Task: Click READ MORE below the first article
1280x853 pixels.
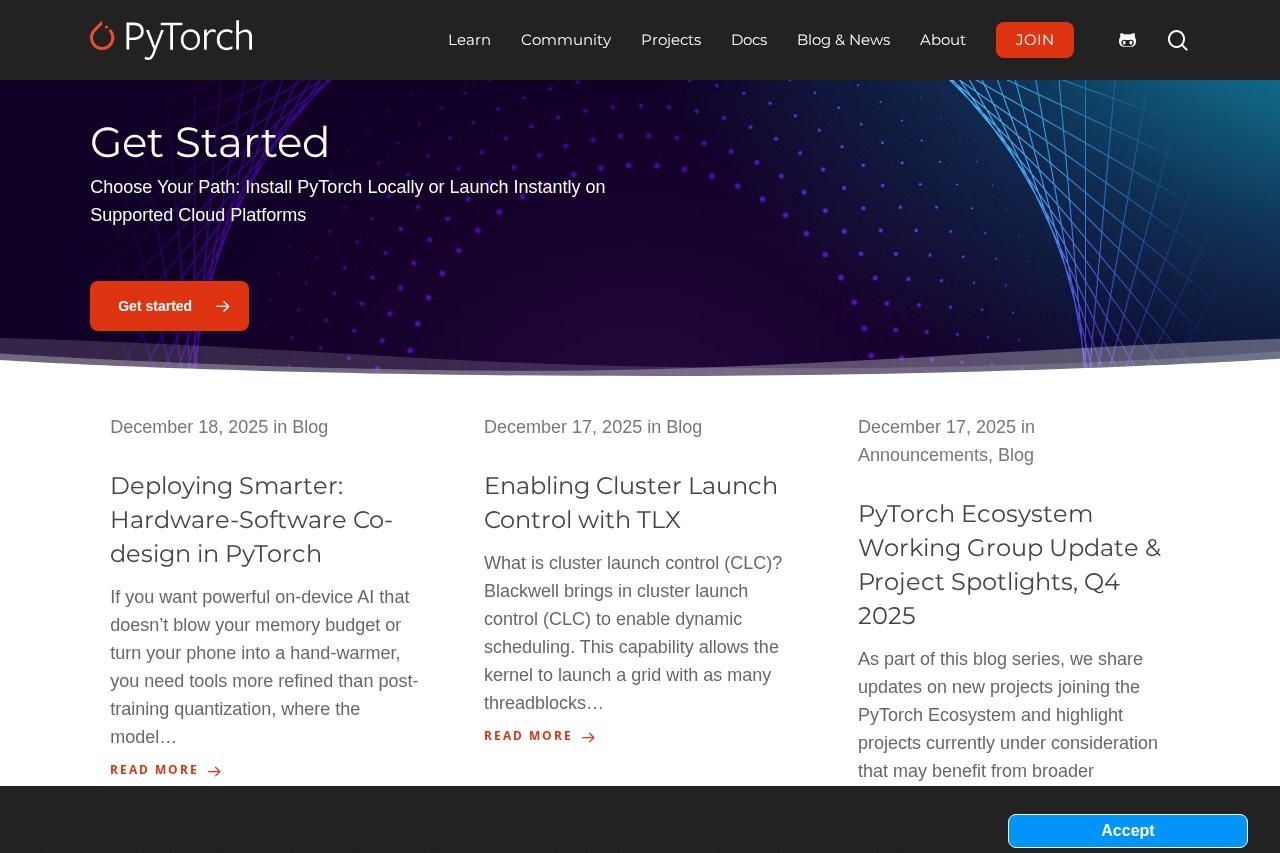Action: (154, 770)
